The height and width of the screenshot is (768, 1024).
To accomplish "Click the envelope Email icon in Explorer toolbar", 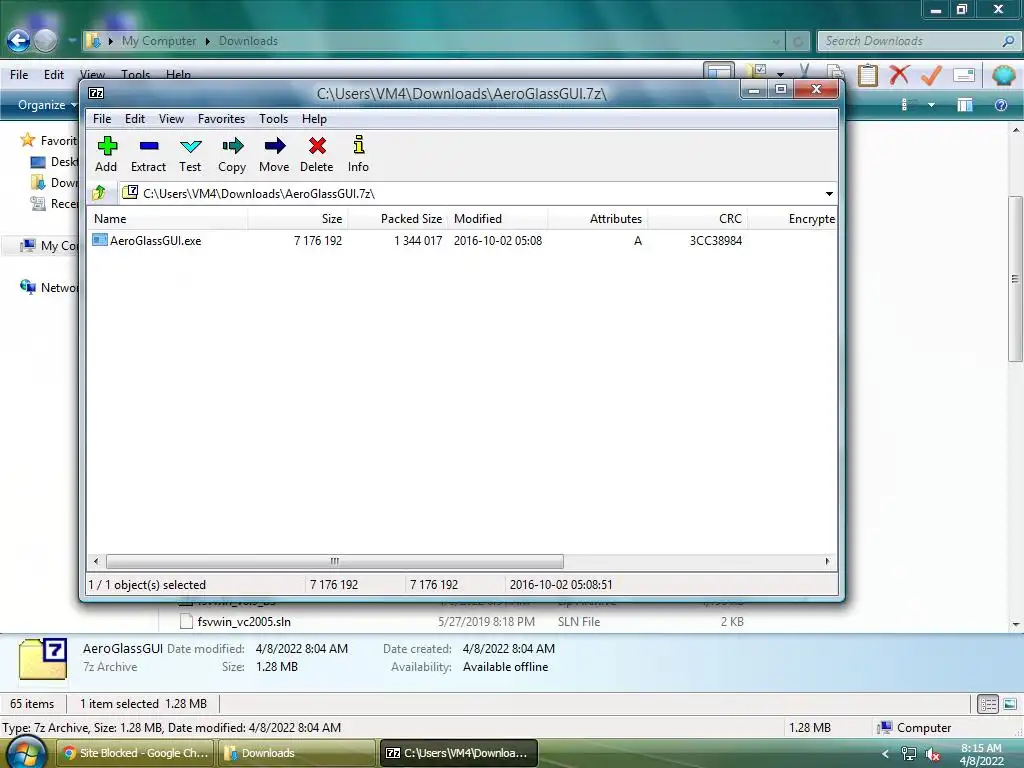I will coord(964,75).
